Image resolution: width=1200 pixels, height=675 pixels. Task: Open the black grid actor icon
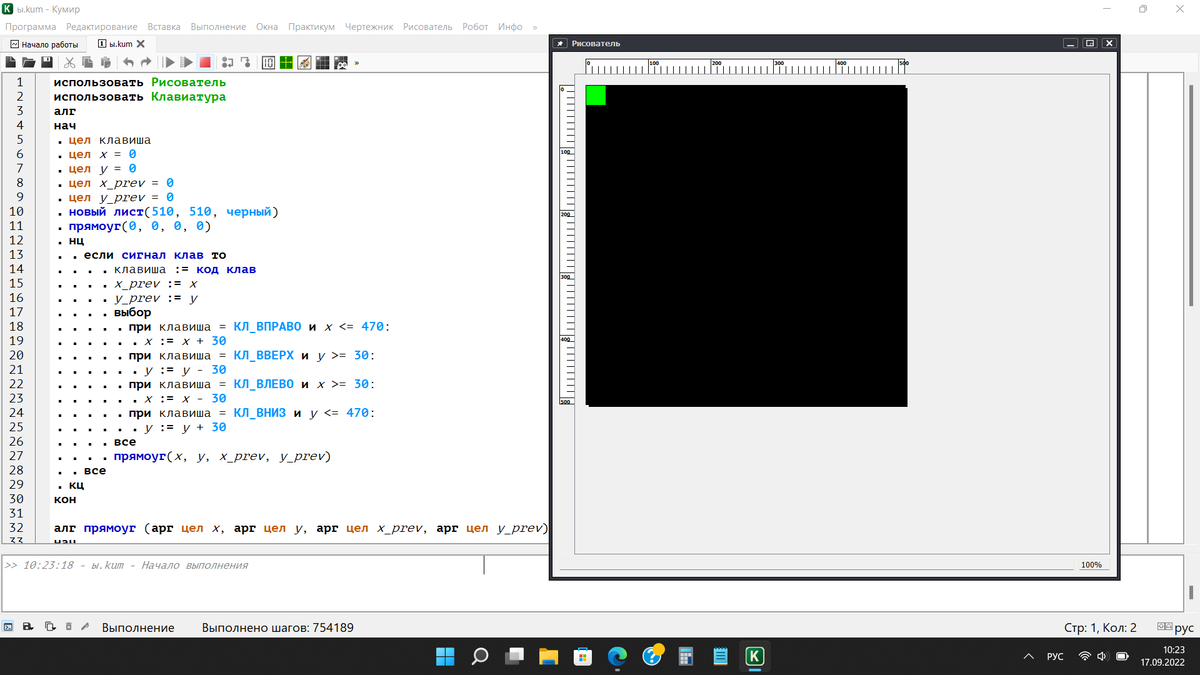[323, 62]
